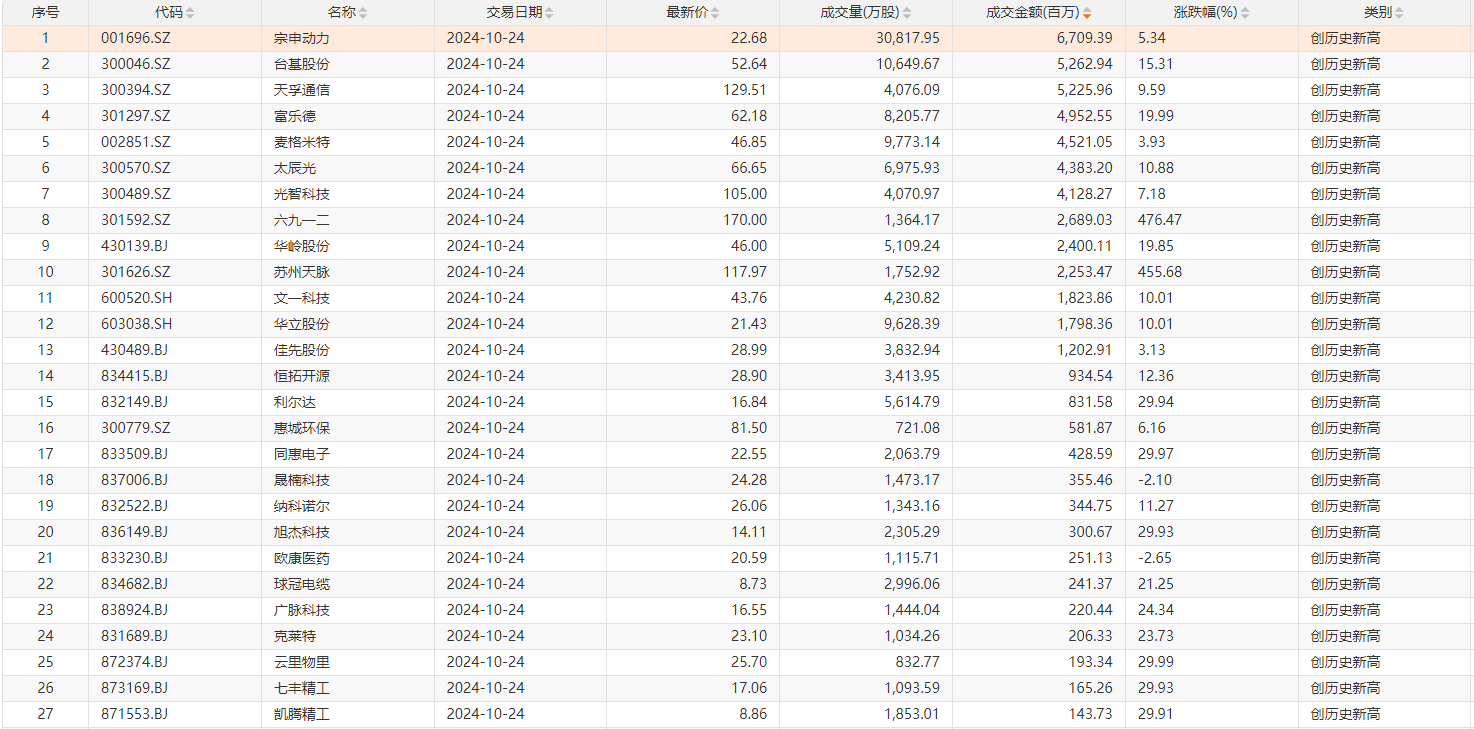This screenshot has width=1474, height=729.
Task: Select the turnover amount 6,709.39
Action: [1086, 38]
